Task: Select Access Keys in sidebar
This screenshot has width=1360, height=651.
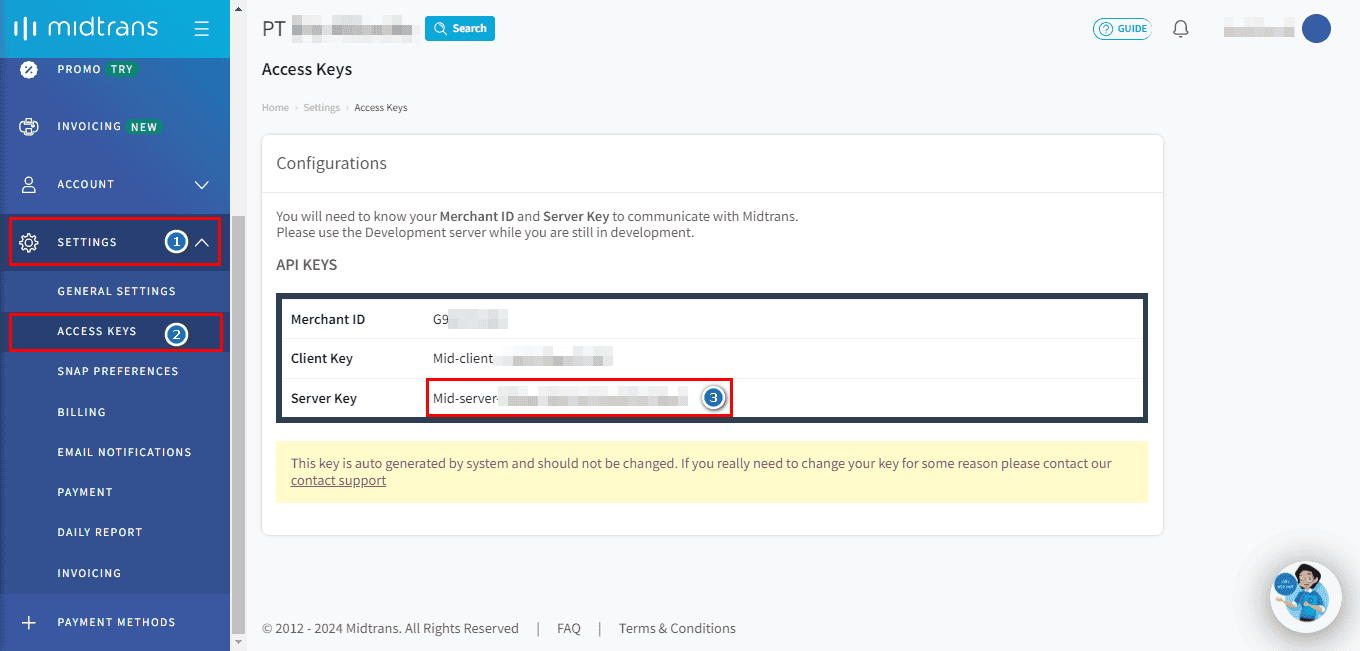Action: click(x=115, y=331)
